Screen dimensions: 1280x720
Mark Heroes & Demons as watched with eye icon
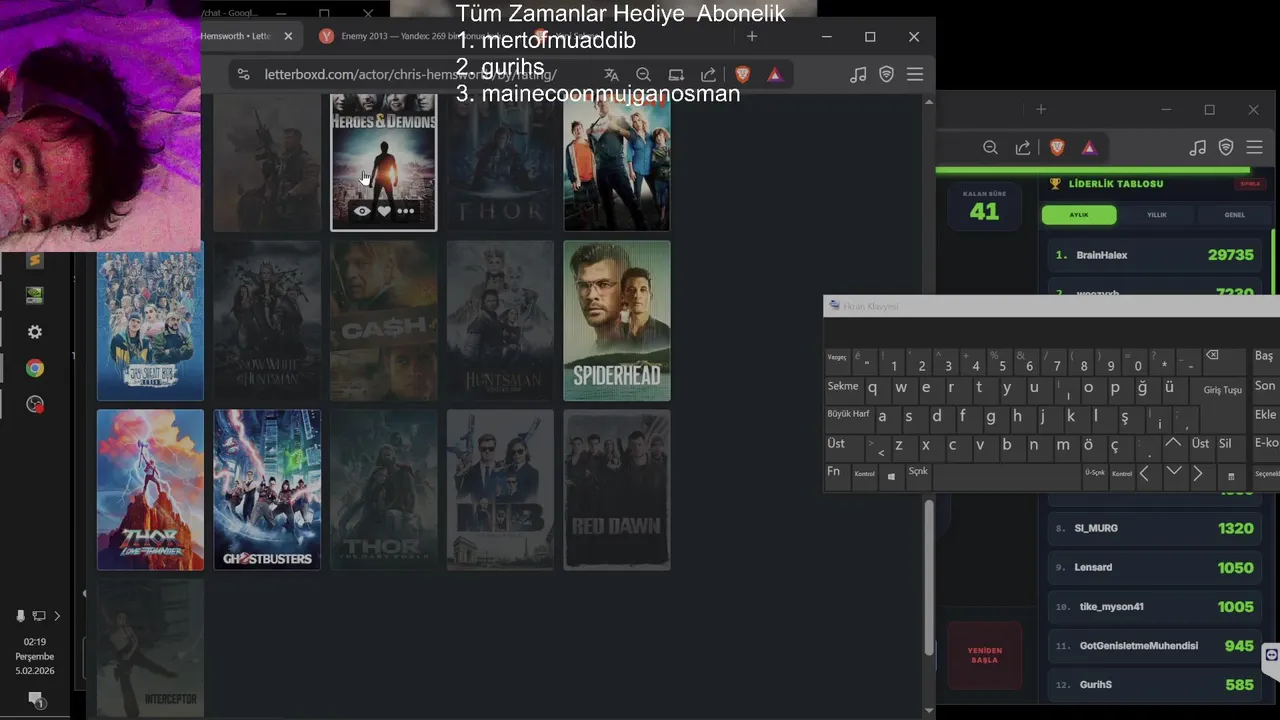pyautogui.click(x=362, y=211)
